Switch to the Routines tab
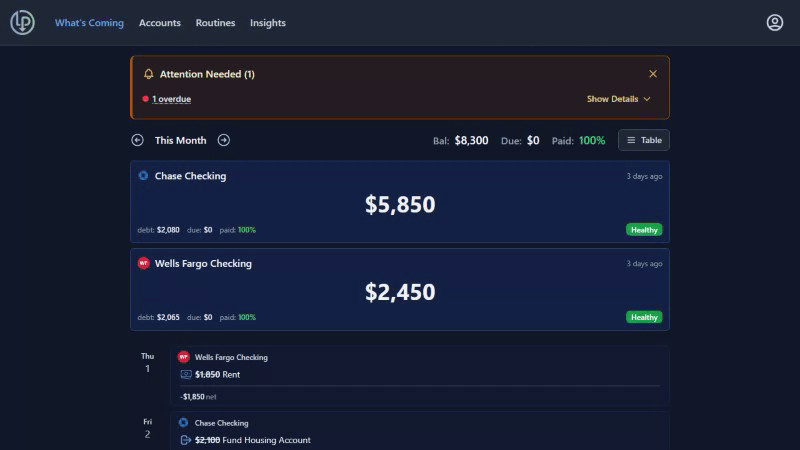This screenshot has width=800, height=450. pyautogui.click(x=215, y=23)
